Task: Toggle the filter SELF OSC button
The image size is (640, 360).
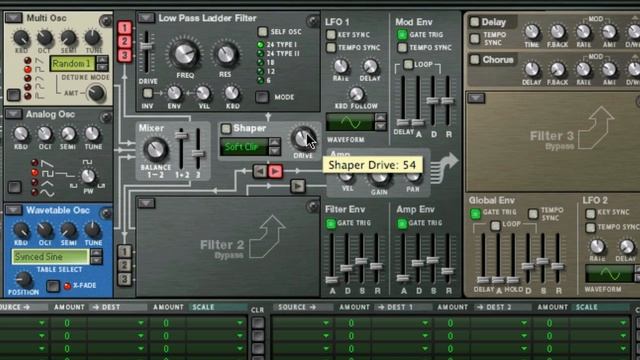Action: (x=262, y=31)
